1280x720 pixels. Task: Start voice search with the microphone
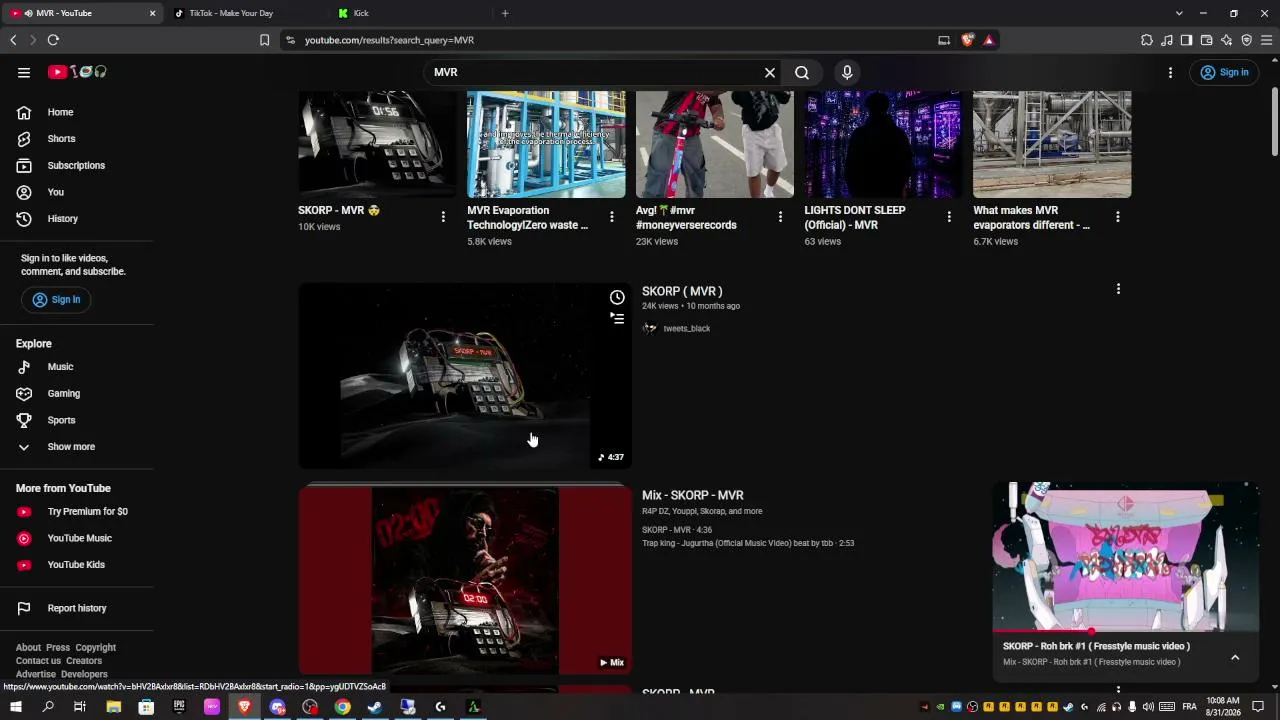[847, 72]
